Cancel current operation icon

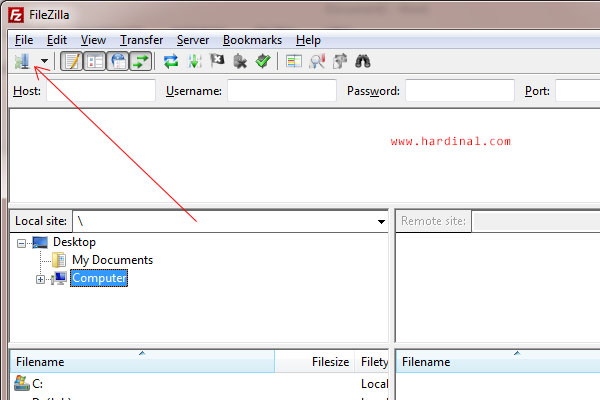(217, 61)
